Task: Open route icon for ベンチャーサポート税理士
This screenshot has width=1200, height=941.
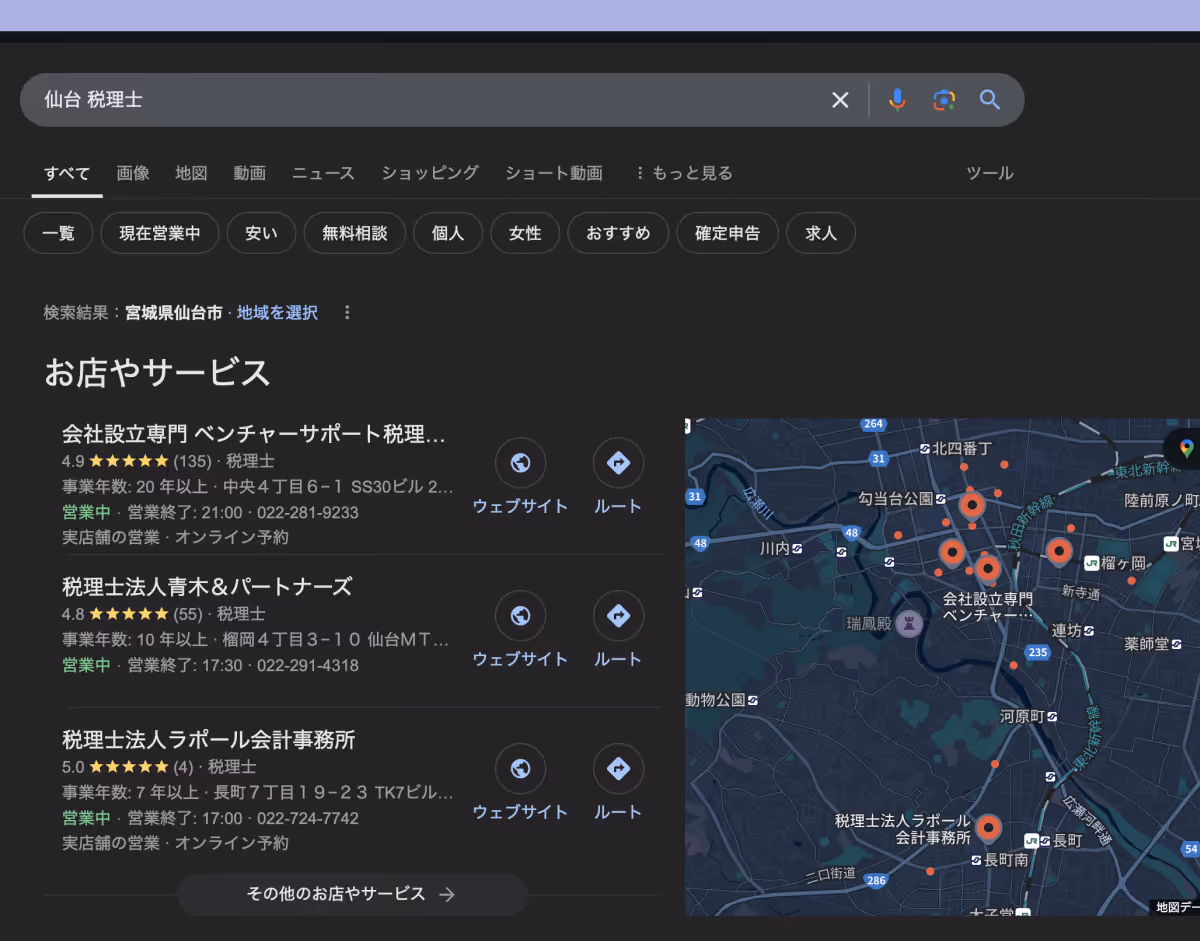Action: click(x=618, y=463)
